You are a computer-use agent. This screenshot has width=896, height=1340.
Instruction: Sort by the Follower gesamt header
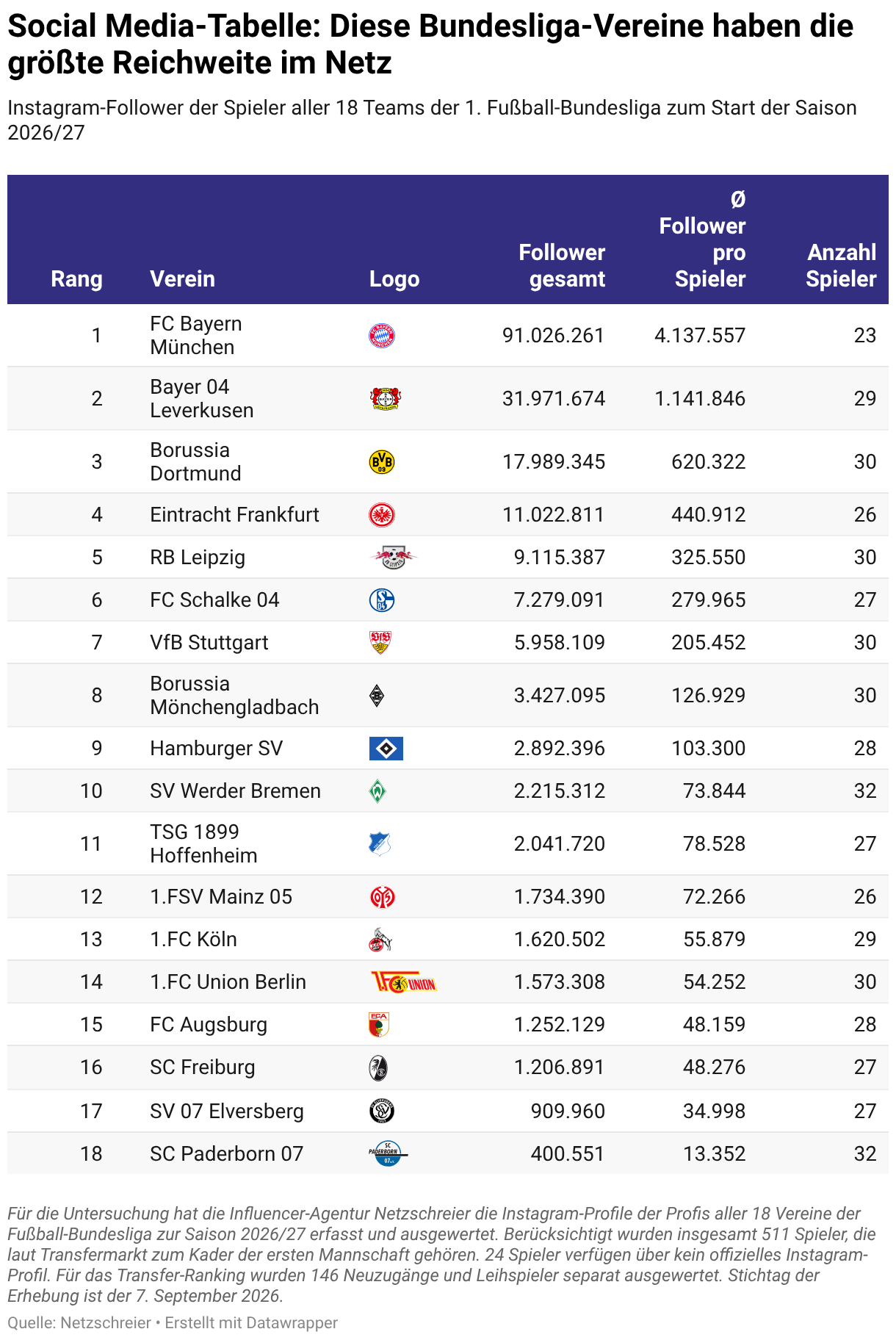[562, 266]
